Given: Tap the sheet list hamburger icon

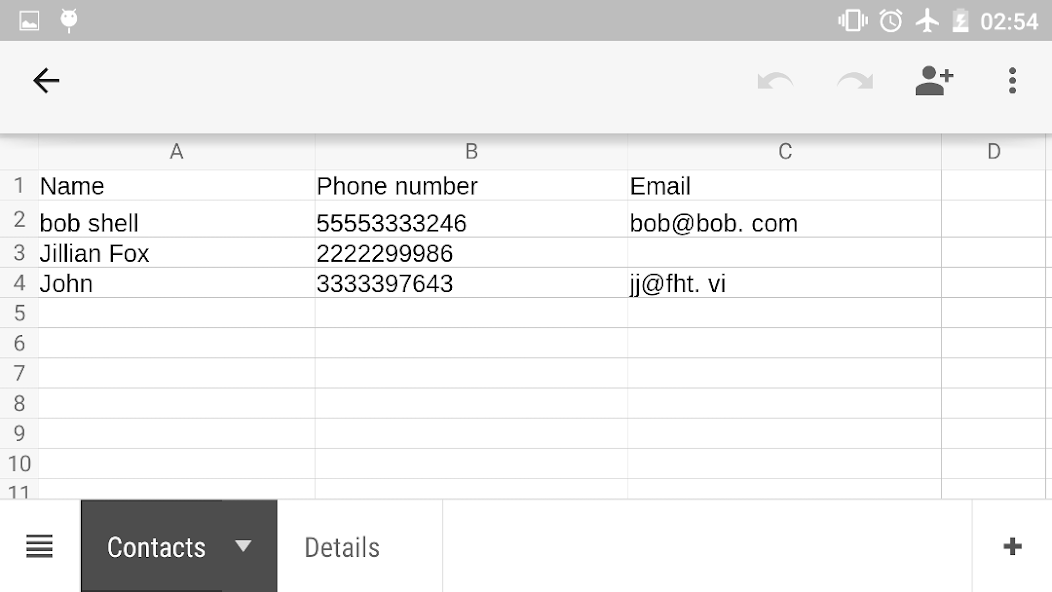Looking at the screenshot, I should (x=38, y=546).
